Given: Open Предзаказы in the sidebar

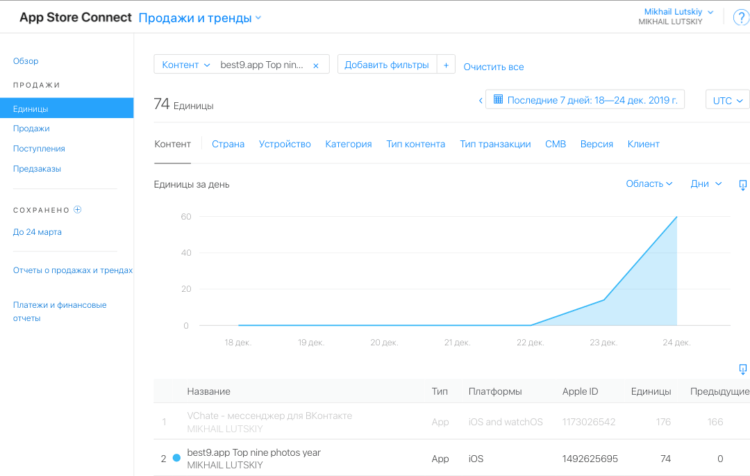Looking at the screenshot, I should (x=37, y=168).
